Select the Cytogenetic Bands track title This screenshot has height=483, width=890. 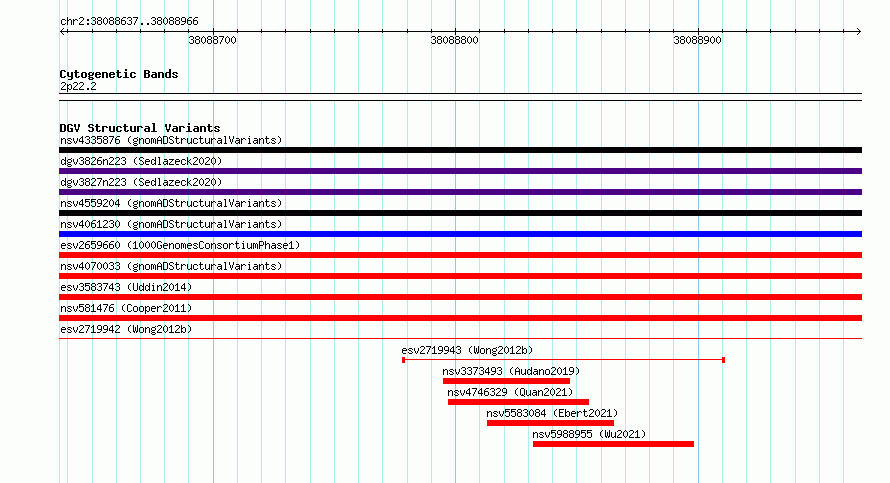coord(119,74)
